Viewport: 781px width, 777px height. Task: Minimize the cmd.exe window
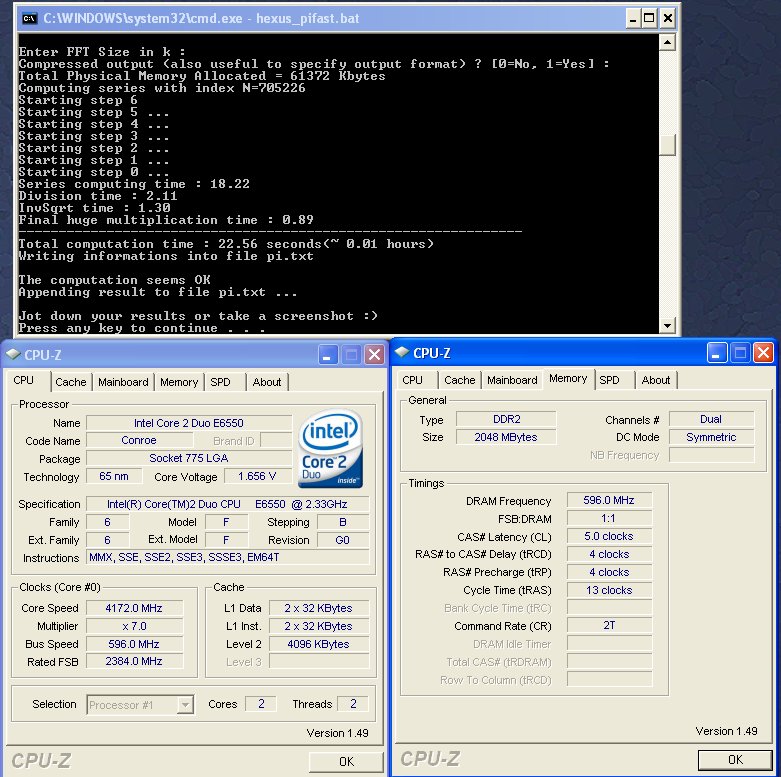click(633, 19)
